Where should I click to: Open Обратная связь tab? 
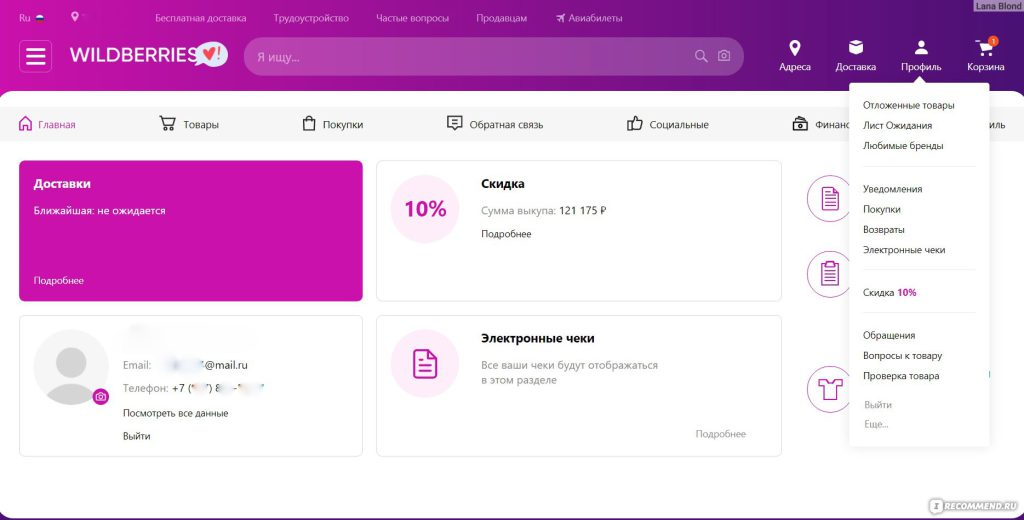495,124
